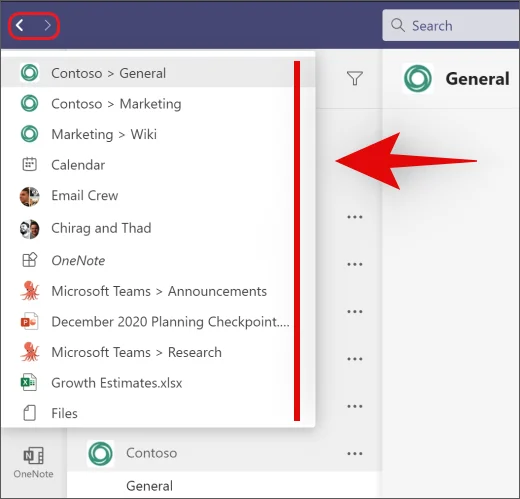This screenshot has width=520, height=499.
Task: Open Files from history list
Action: [158, 413]
